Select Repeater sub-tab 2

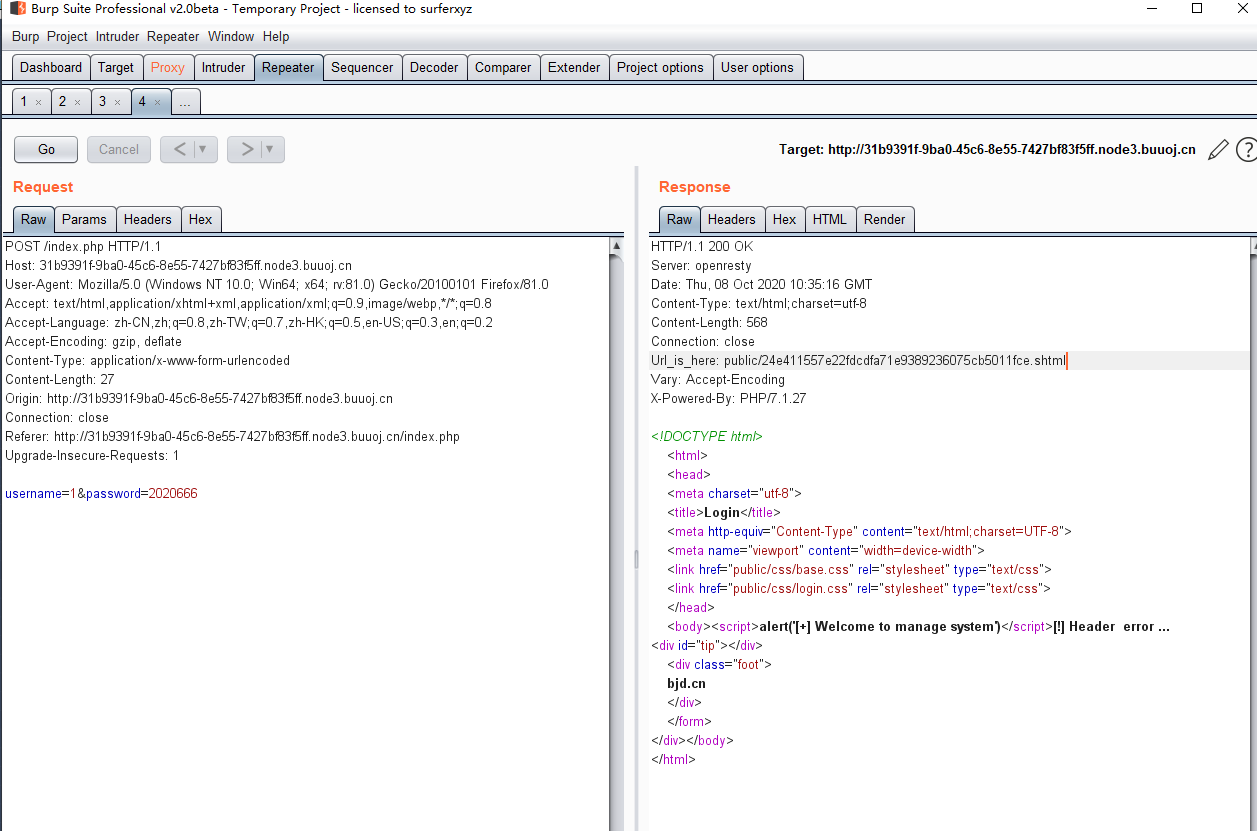62,102
